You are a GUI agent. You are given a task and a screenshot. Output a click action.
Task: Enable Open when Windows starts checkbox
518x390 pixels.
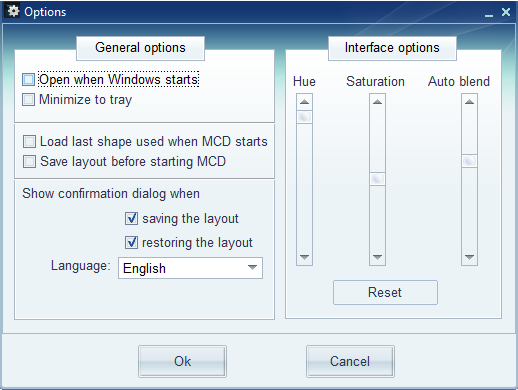(28, 80)
